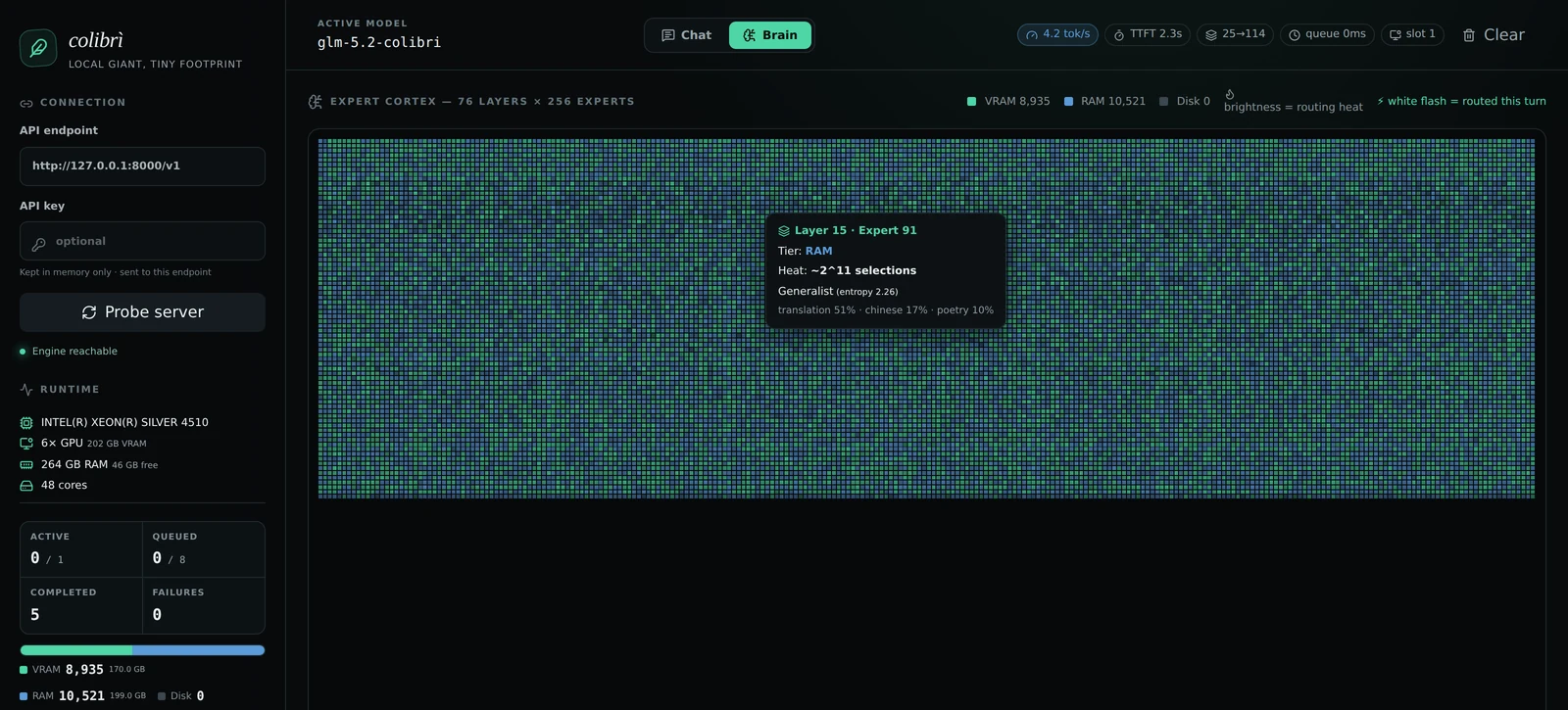Click the trash icon beside Clear
This screenshot has width=1568, height=710.
(1469, 35)
